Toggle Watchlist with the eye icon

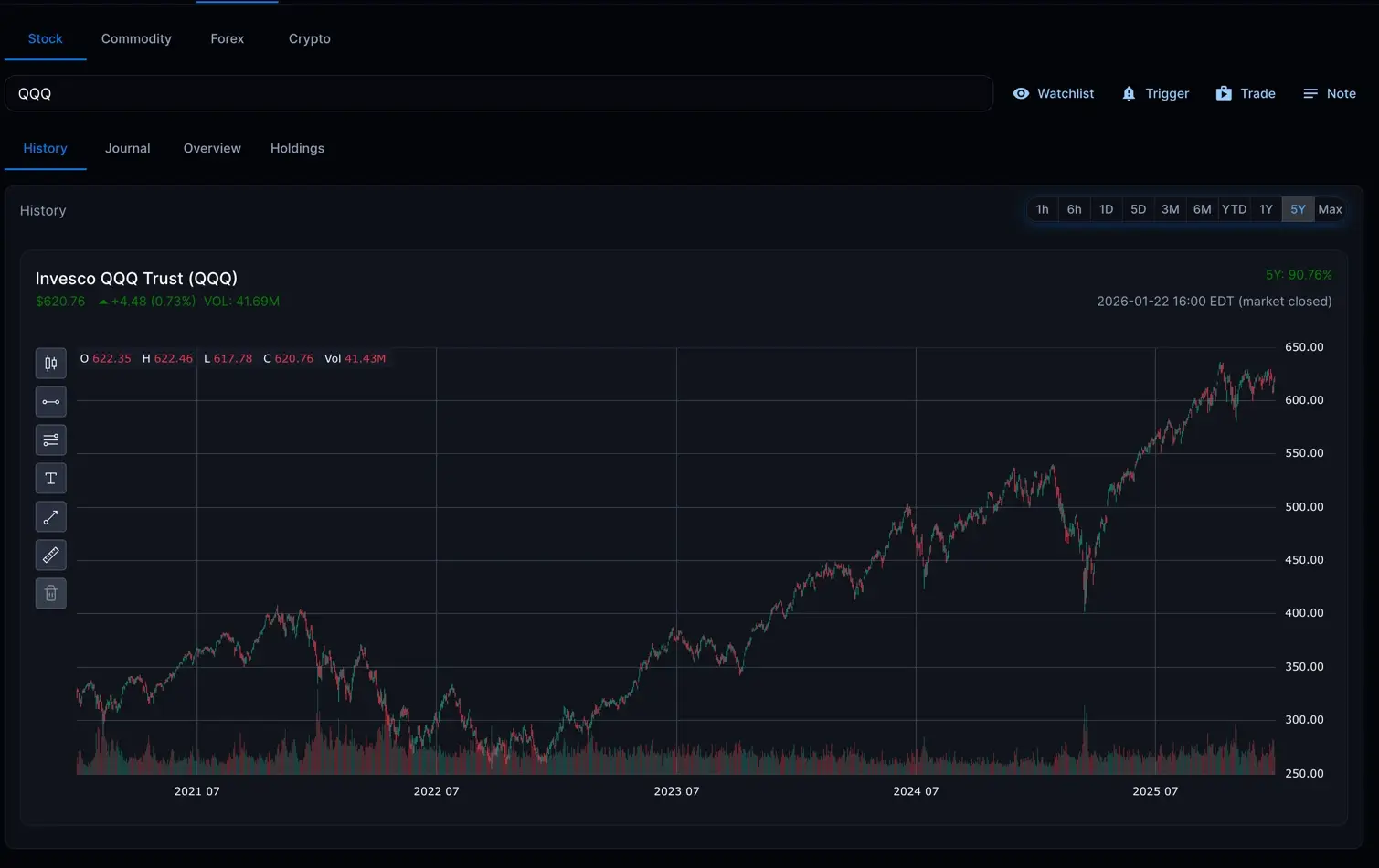[1021, 94]
